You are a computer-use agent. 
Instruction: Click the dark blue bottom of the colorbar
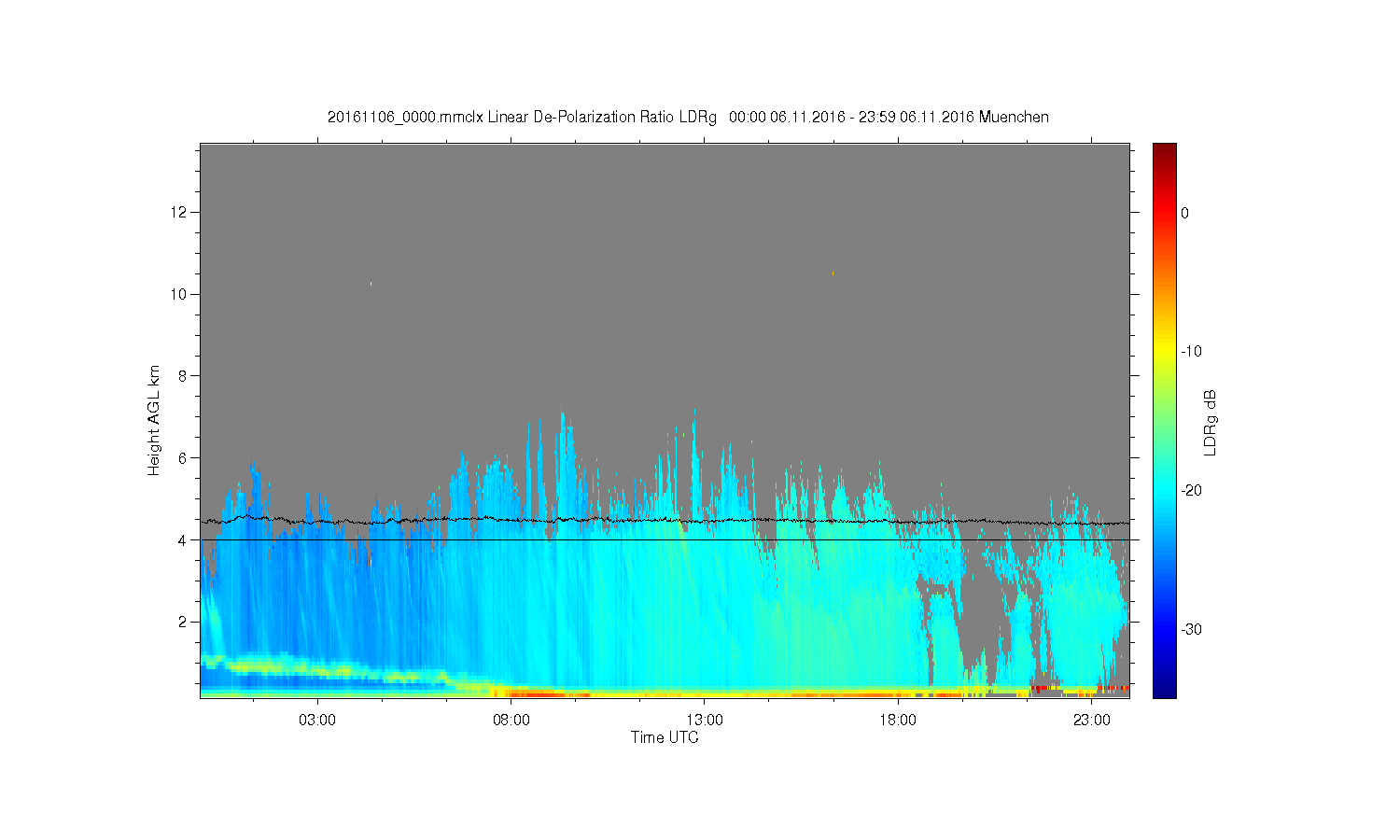[x=1165, y=689]
